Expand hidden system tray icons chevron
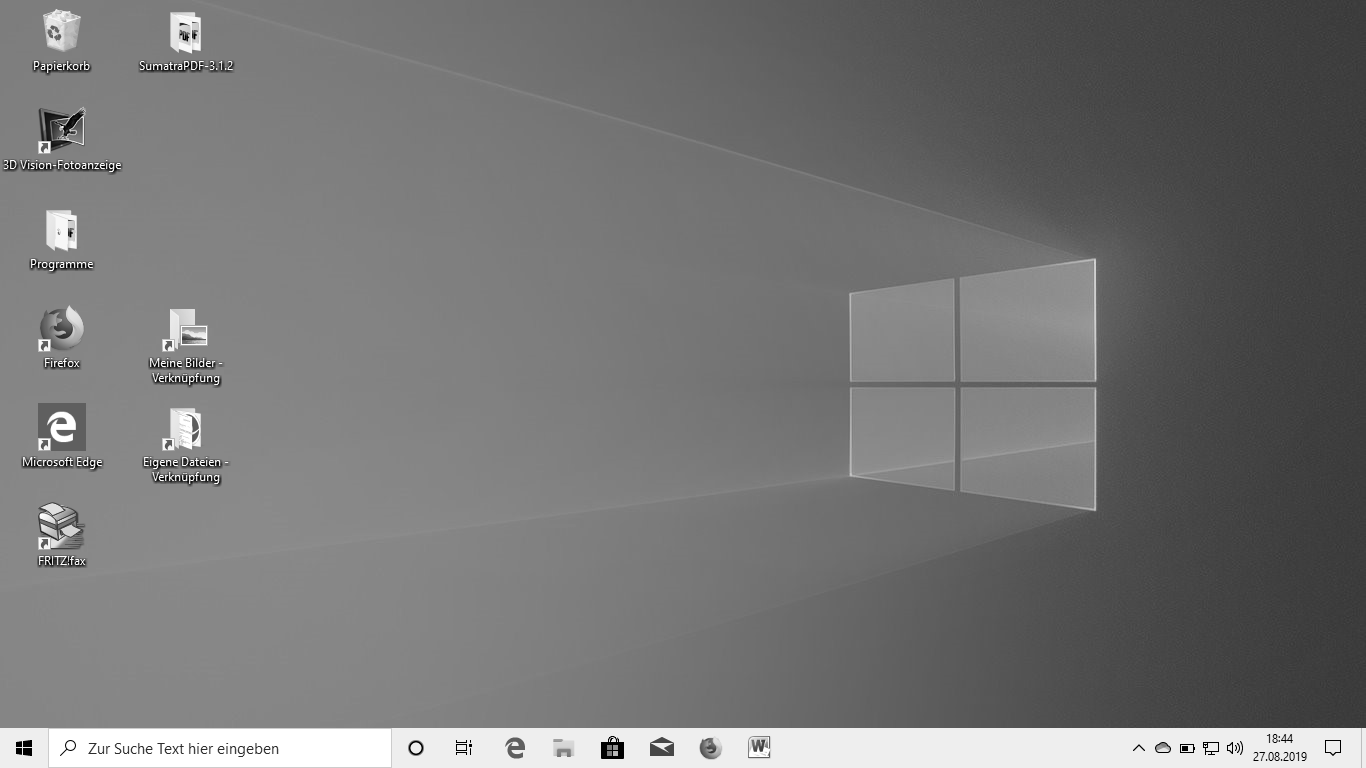Viewport: 1366px width, 768px height. [x=1138, y=748]
